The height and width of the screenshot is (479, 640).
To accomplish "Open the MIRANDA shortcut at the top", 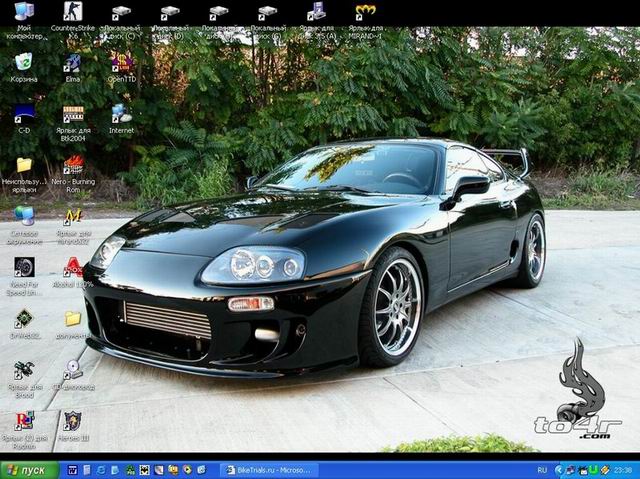I will click(365, 13).
